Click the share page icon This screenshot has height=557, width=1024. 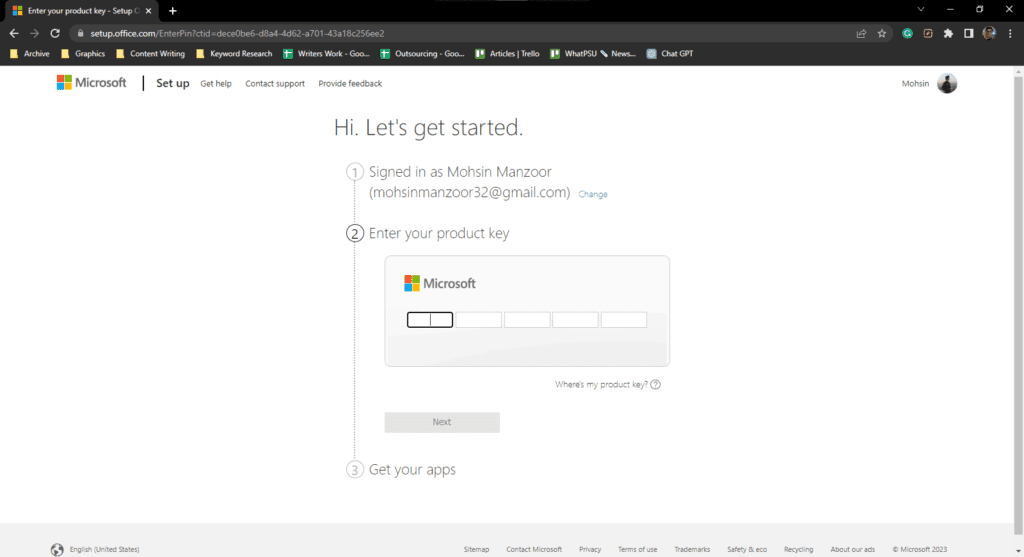point(861,33)
